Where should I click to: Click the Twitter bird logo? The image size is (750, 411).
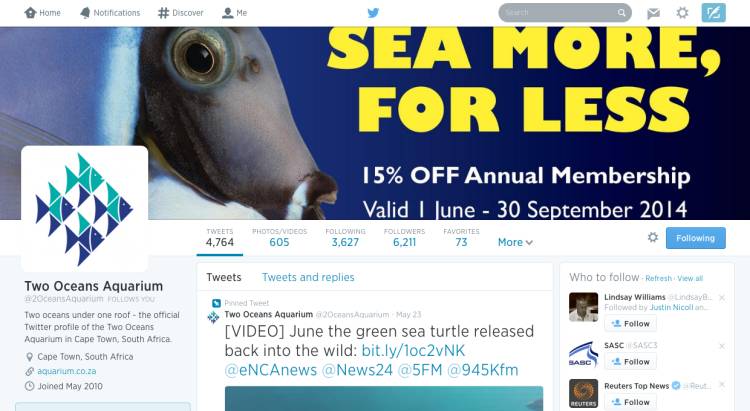(374, 13)
